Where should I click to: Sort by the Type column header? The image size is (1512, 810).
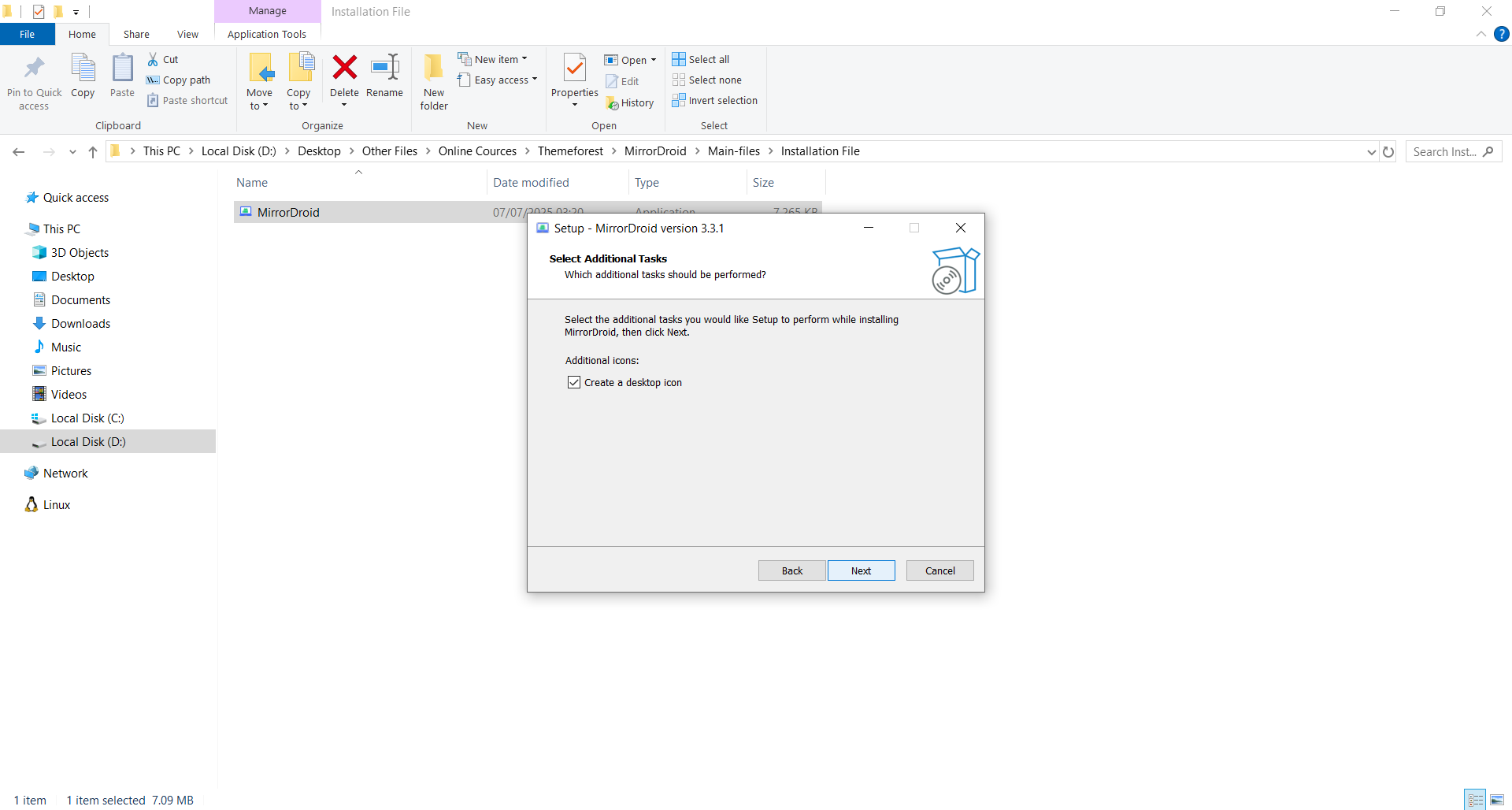(x=687, y=182)
